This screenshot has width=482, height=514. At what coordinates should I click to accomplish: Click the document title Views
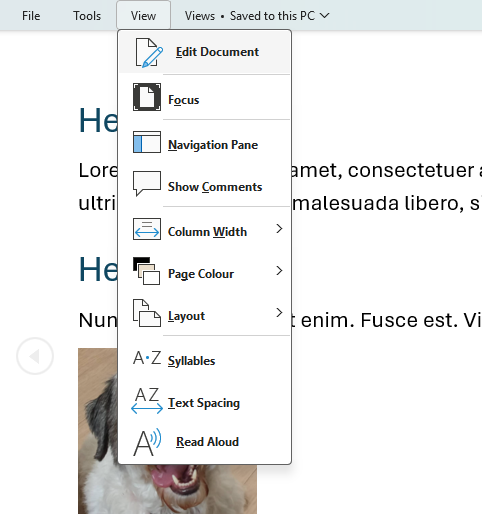pos(200,16)
